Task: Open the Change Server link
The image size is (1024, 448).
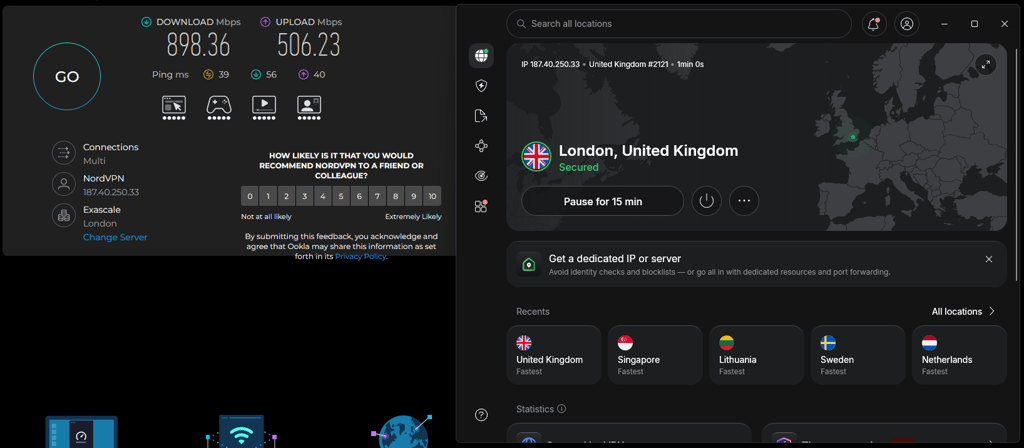Action: [115, 237]
